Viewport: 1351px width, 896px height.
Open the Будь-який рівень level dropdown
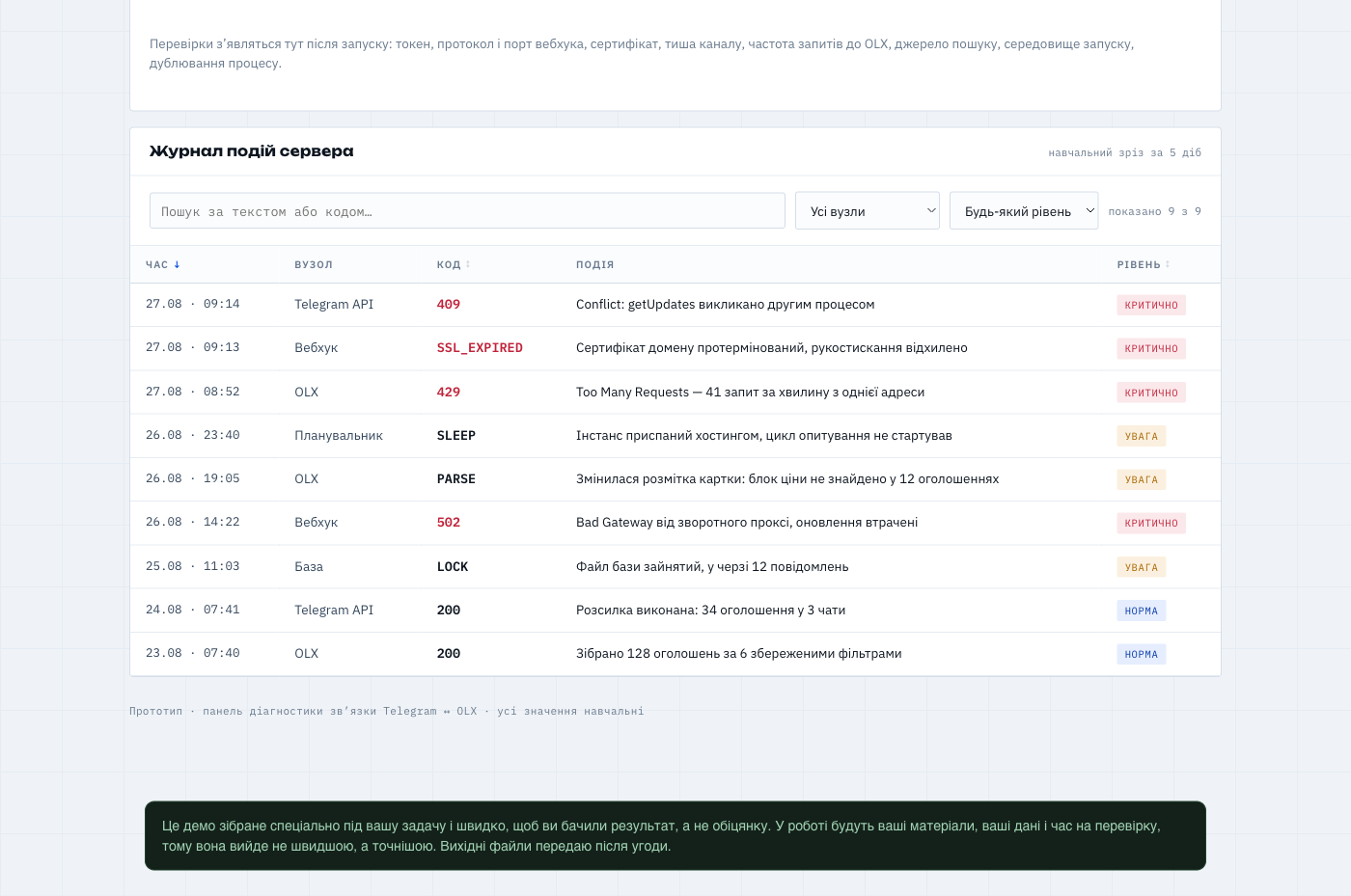pos(1024,211)
